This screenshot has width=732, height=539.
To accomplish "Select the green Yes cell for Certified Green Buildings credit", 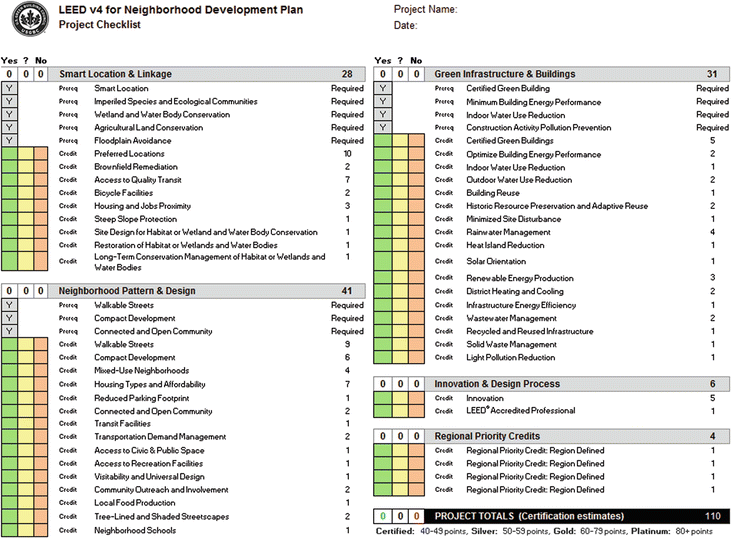I will [383, 140].
